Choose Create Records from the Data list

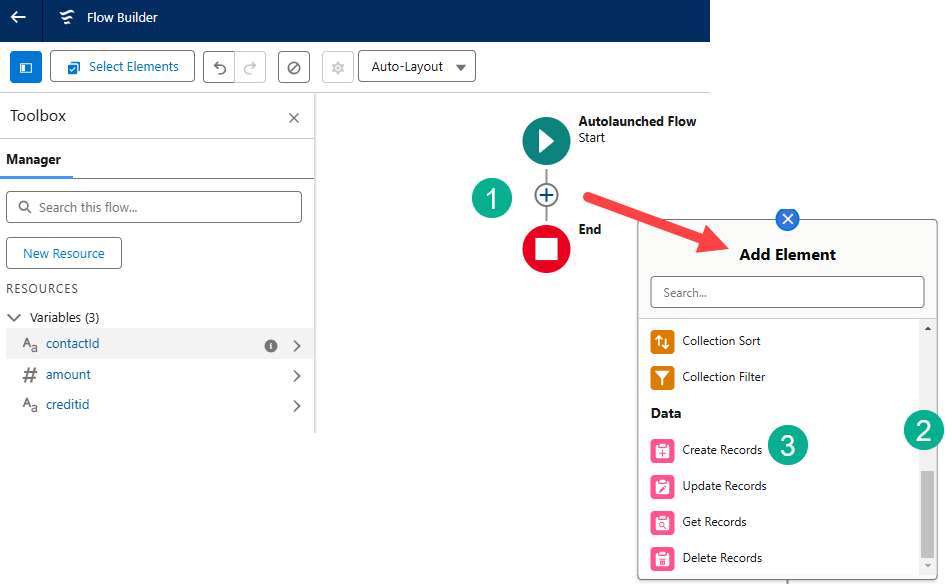click(721, 450)
